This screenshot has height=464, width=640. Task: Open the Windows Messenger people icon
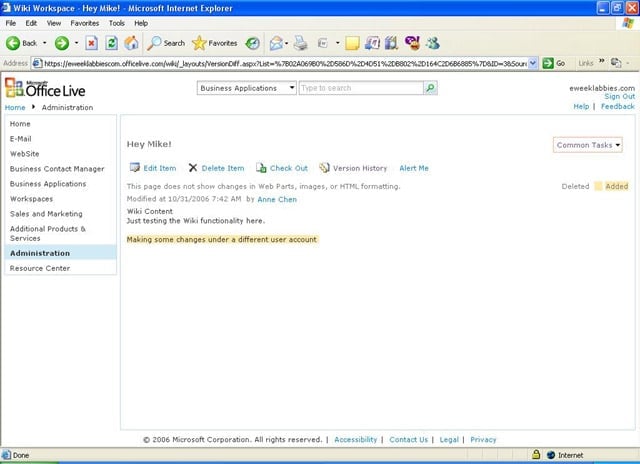[432, 43]
